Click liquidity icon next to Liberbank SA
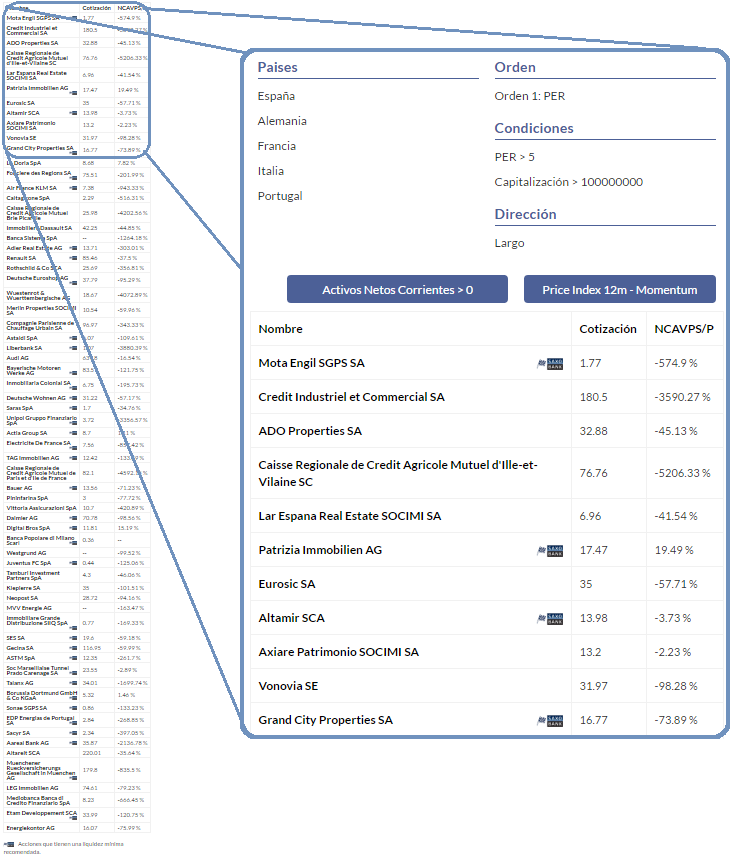Image resolution: width=748 pixels, height=861 pixels. [73, 348]
